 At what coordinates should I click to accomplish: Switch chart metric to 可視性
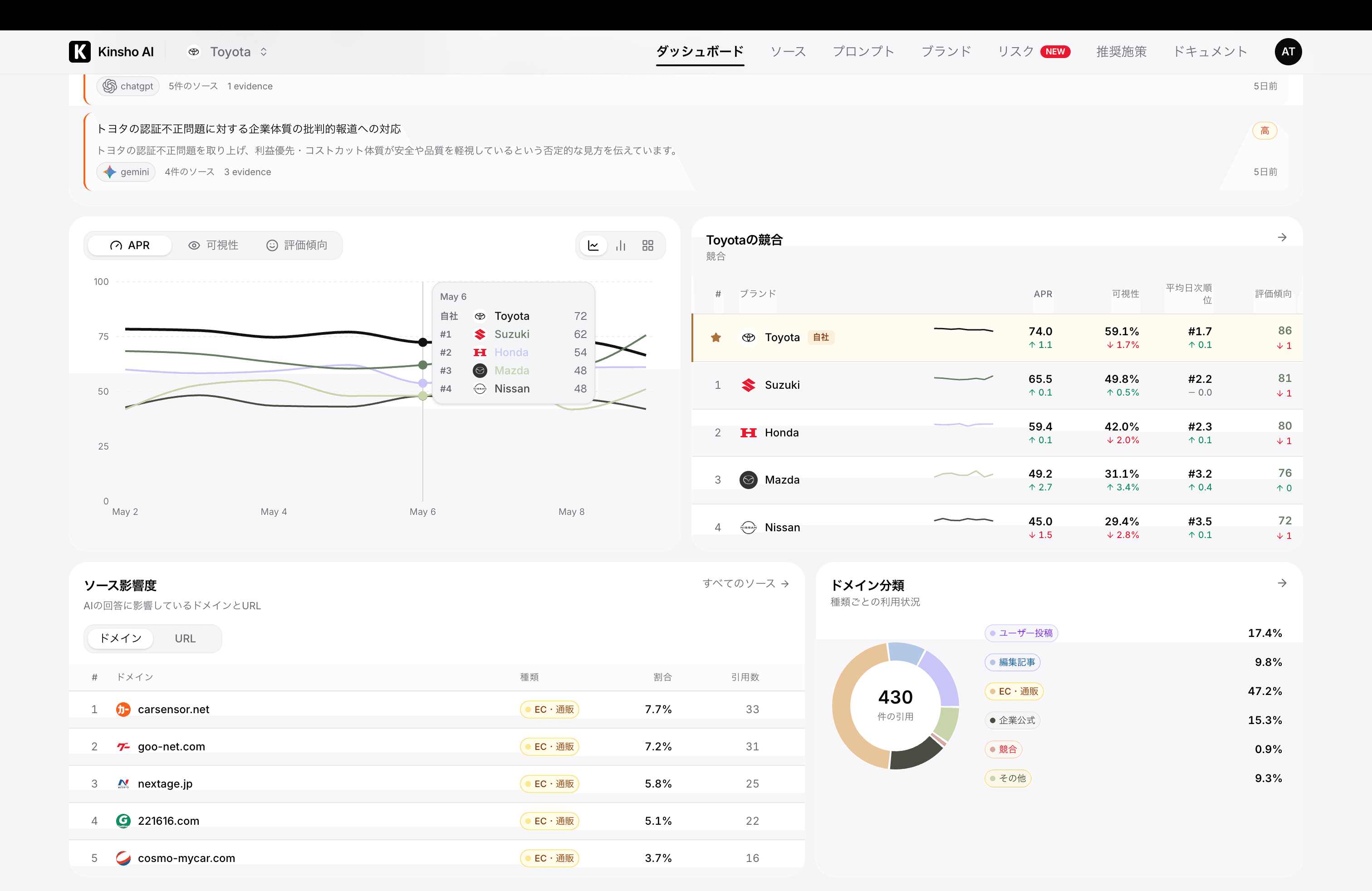(x=213, y=245)
